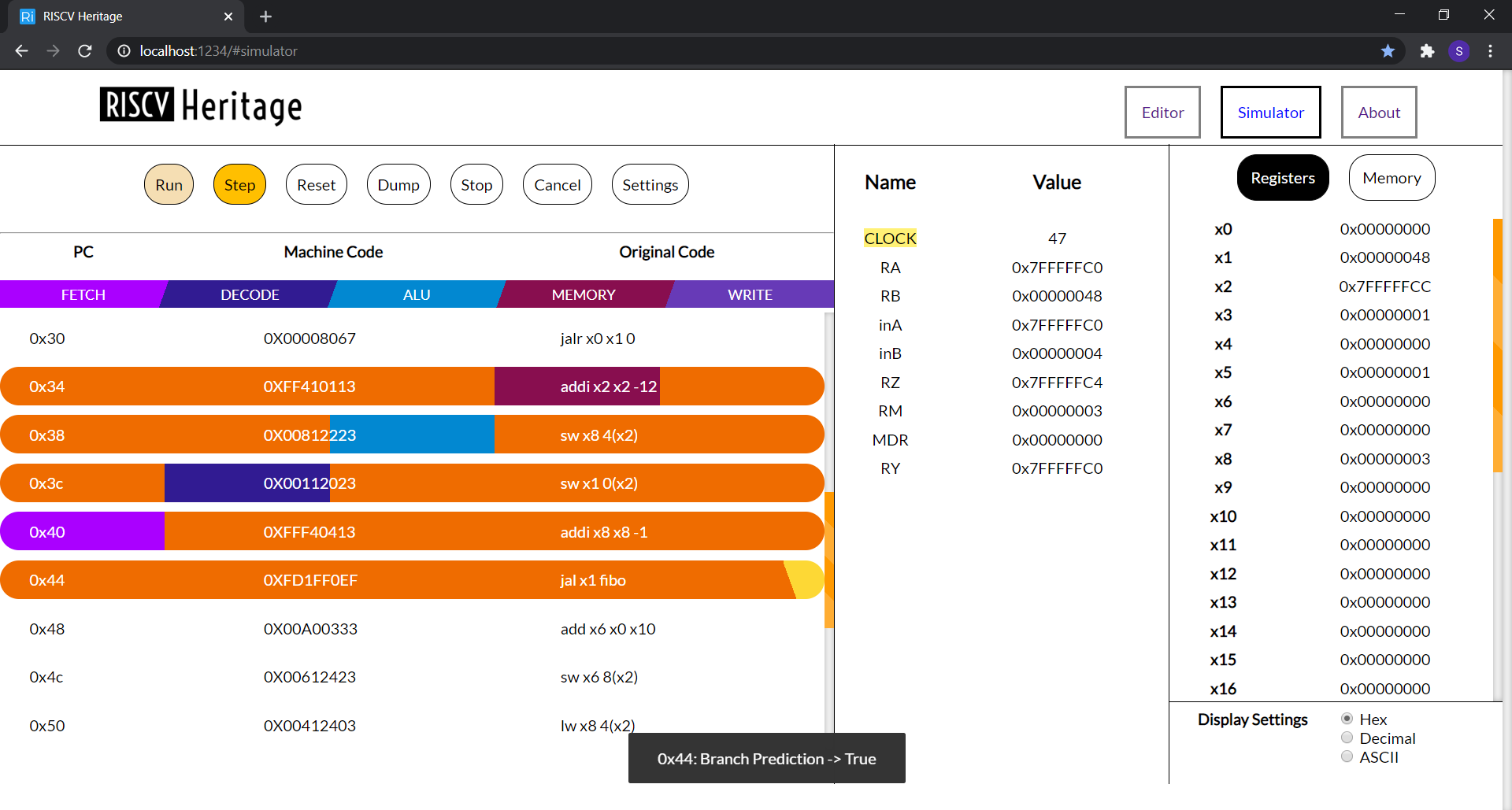Open a new browser tab
This screenshot has width=1512, height=810.
click(x=265, y=17)
